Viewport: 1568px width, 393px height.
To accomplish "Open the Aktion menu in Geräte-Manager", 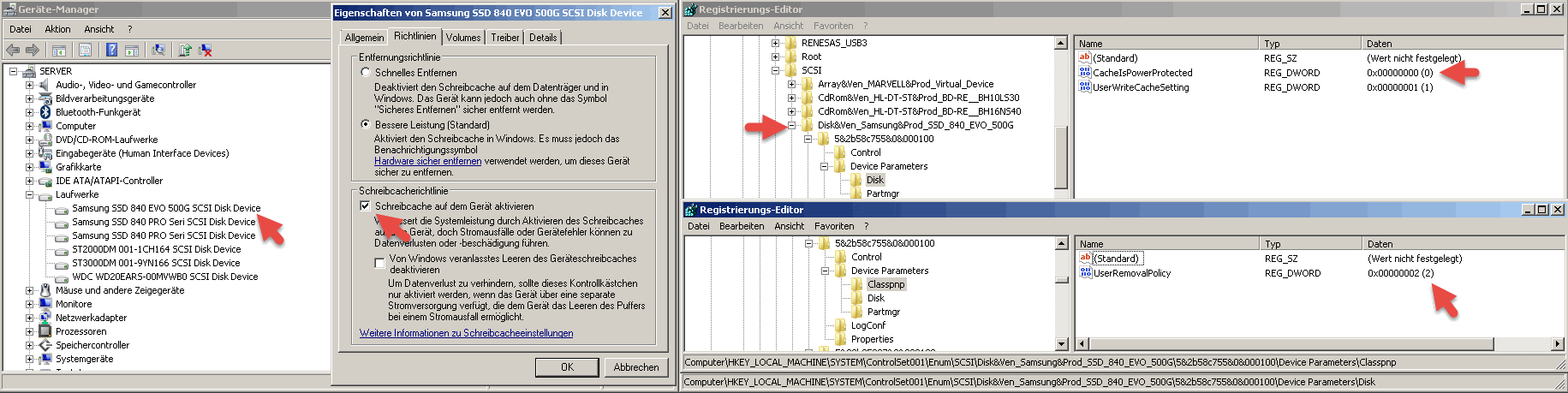I will point(57,29).
